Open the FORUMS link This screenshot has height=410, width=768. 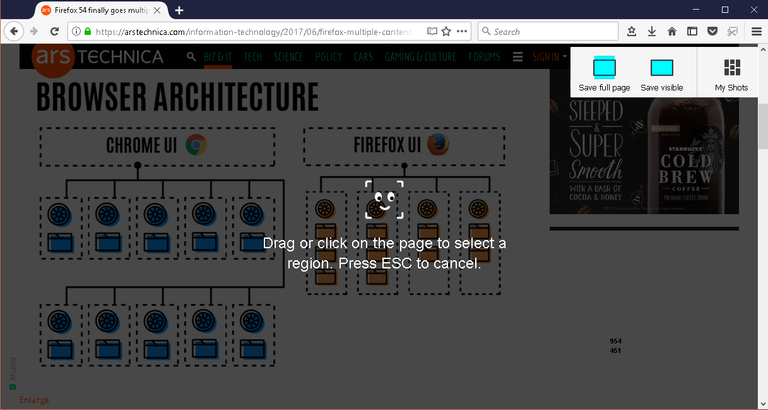(484, 57)
